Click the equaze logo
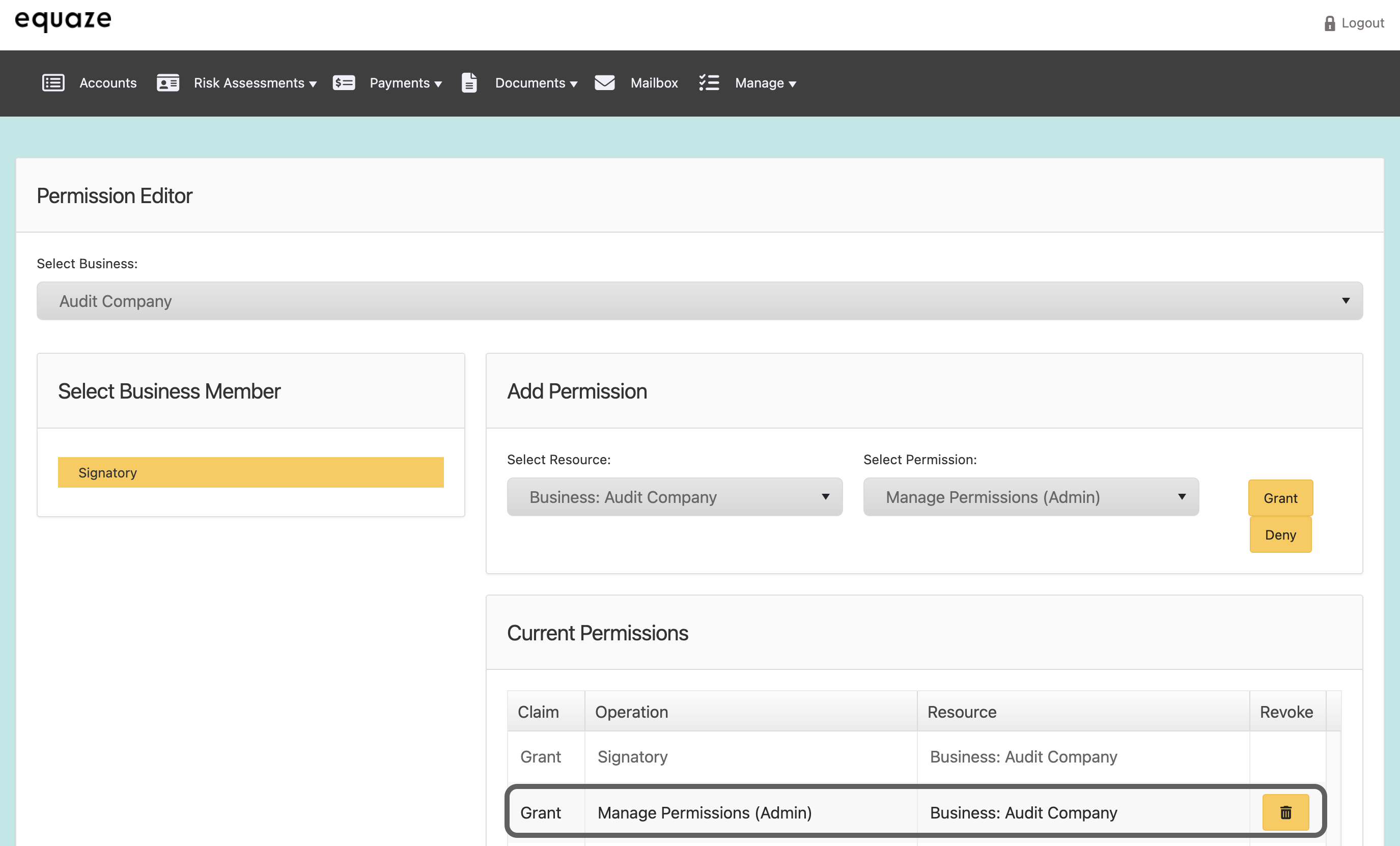The height and width of the screenshot is (846, 1400). pos(63,20)
